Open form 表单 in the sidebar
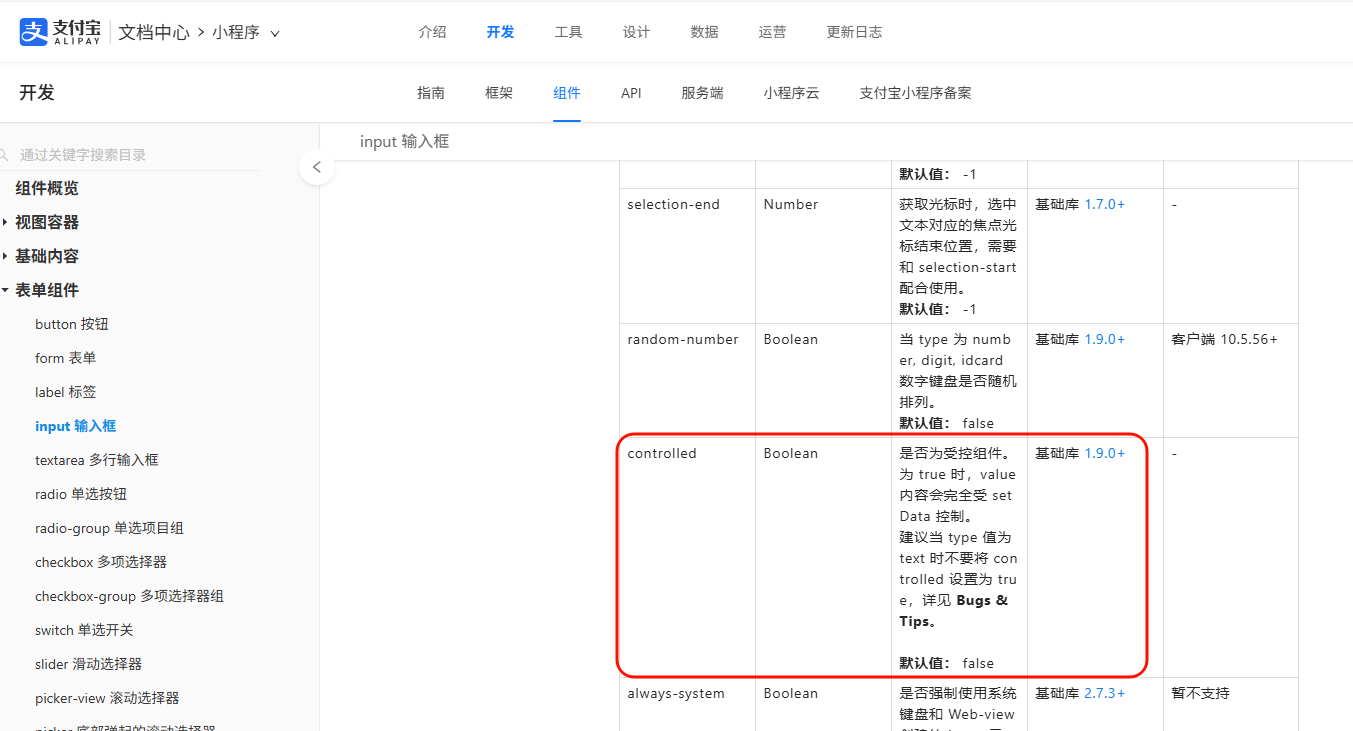Screen dimensions: 1353x731 [66, 358]
